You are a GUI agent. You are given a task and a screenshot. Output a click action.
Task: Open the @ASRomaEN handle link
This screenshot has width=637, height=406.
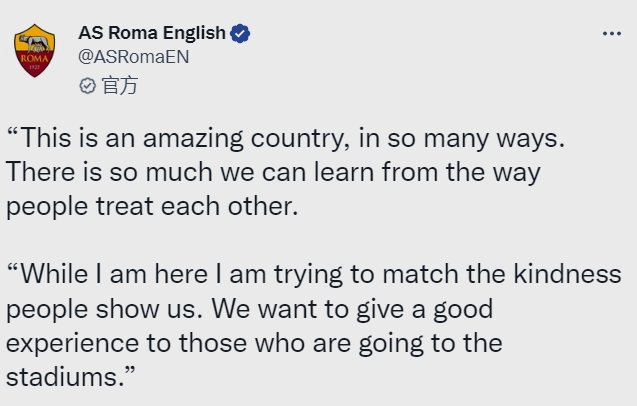pyautogui.click(x=134, y=57)
